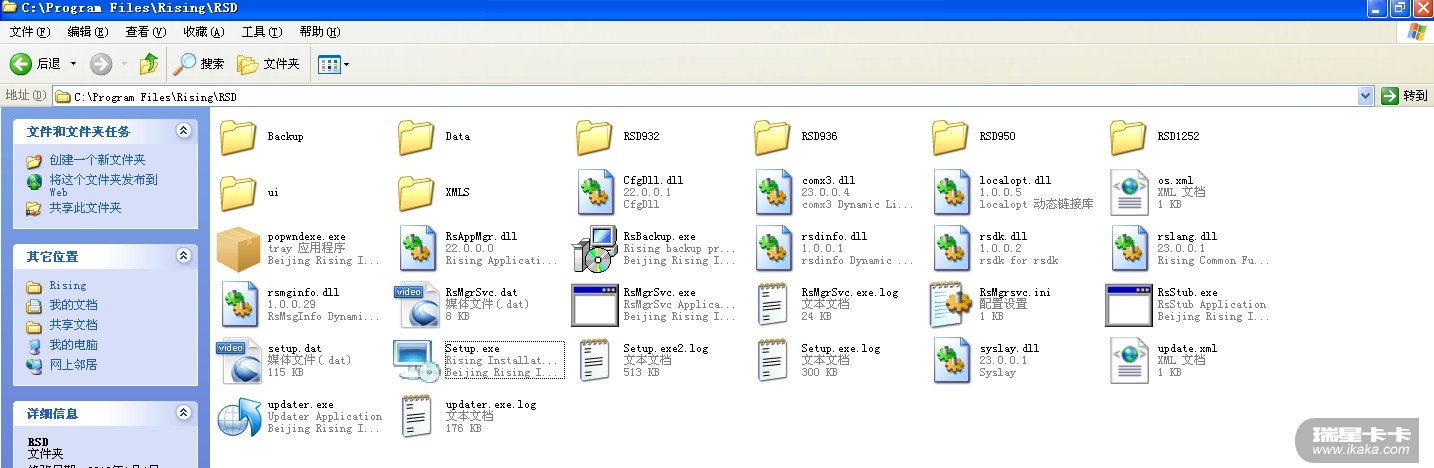Go back with the 后退 button

point(36,64)
